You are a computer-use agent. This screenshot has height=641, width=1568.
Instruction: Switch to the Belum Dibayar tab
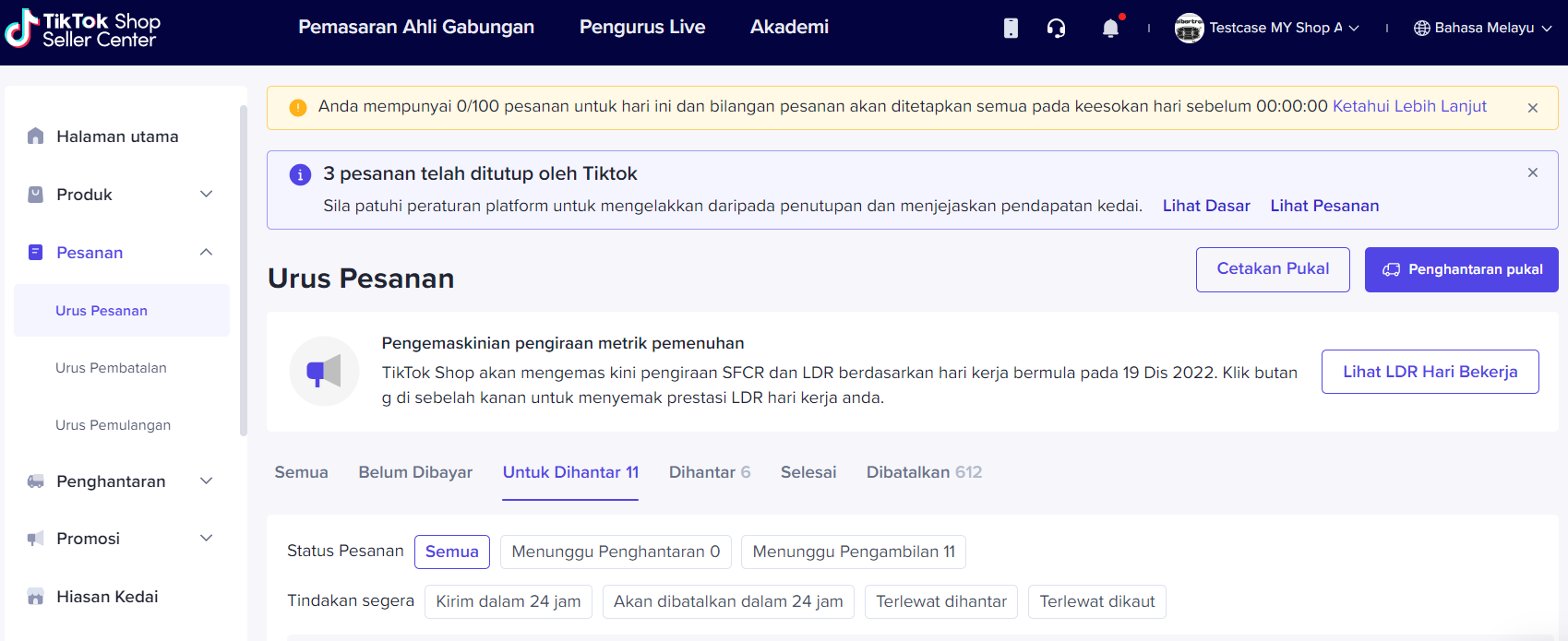[415, 472]
